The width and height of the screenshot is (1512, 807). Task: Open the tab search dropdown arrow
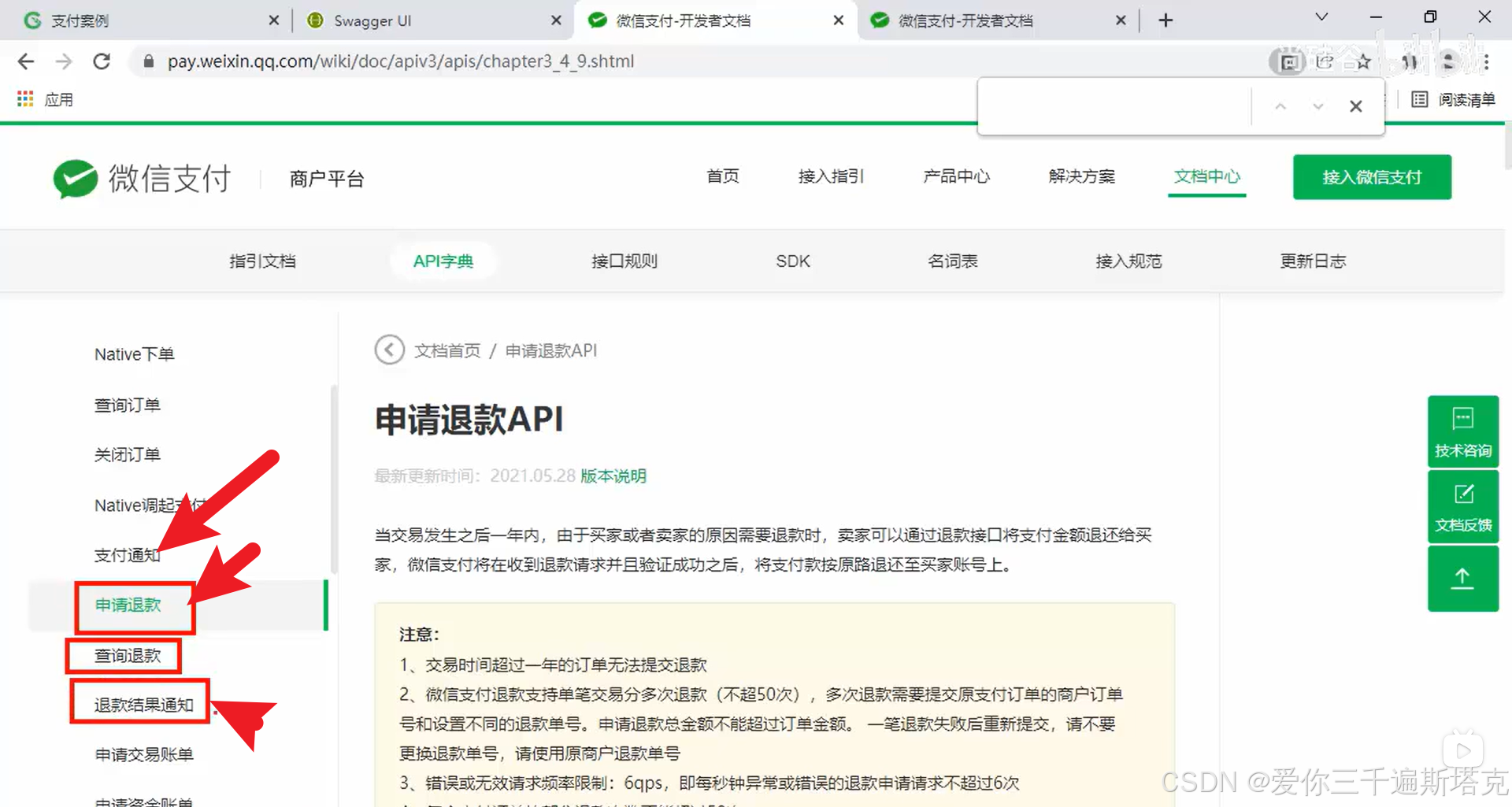pyautogui.click(x=1322, y=17)
